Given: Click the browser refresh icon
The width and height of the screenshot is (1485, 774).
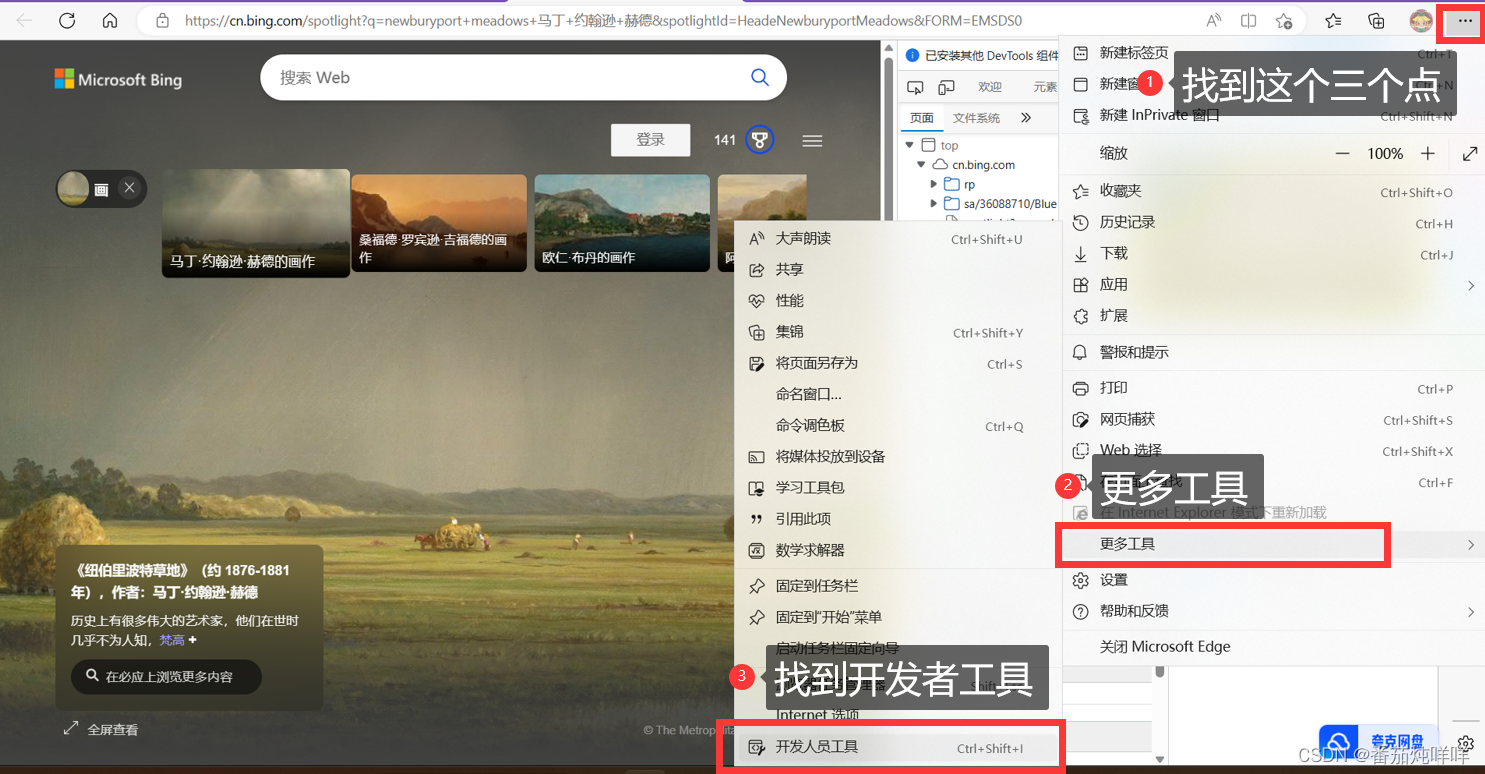Looking at the screenshot, I should click(x=67, y=20).
